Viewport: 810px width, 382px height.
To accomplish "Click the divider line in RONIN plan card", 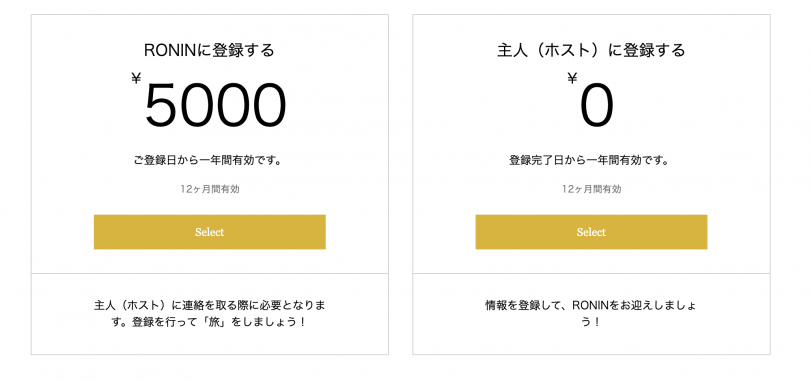I will tap(210, 273).
